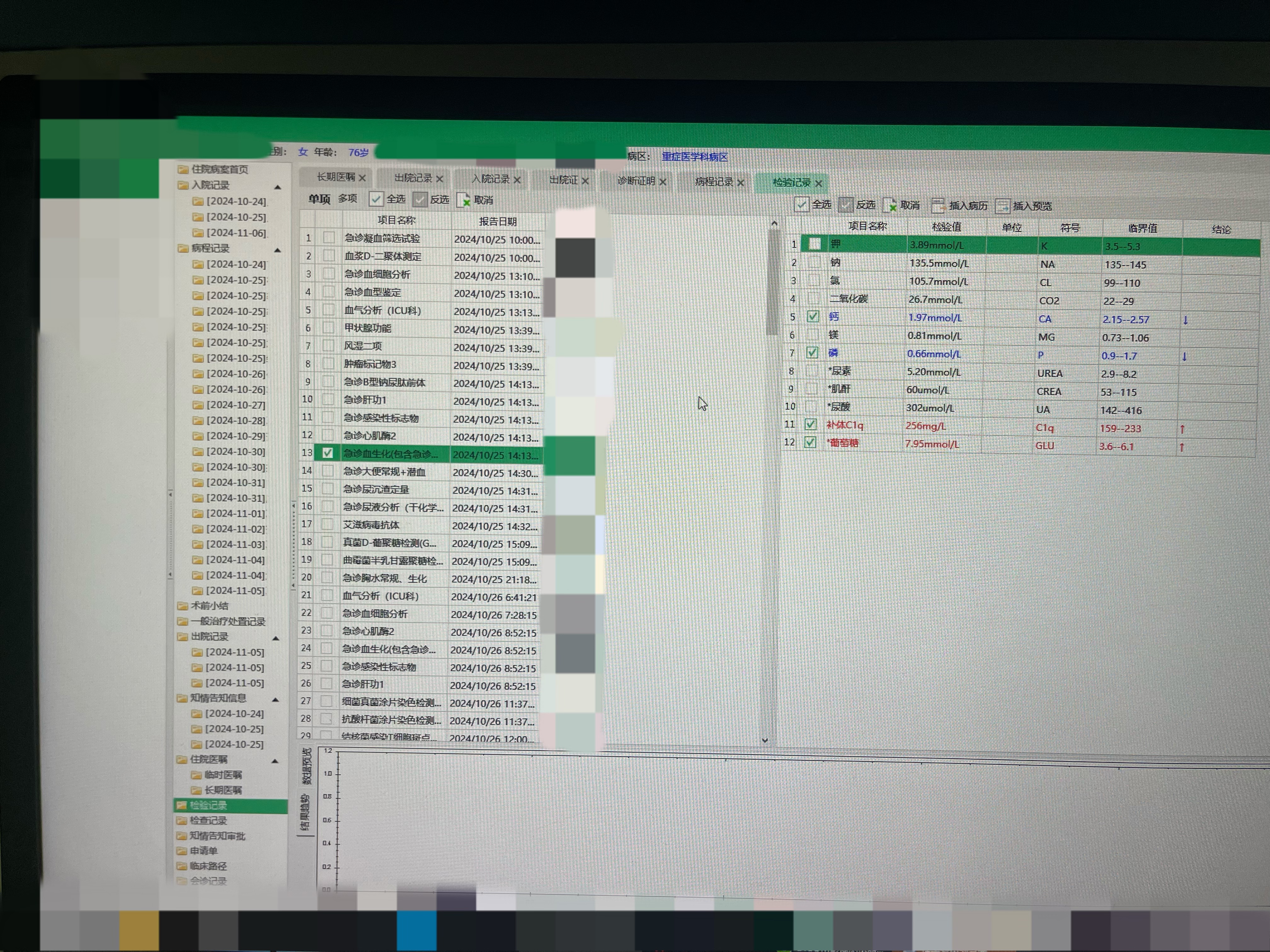This screenshot has width=1270, height=952.
Task: Click 反选 icon in right results toolbar
Action: click(x=845, y=205)
